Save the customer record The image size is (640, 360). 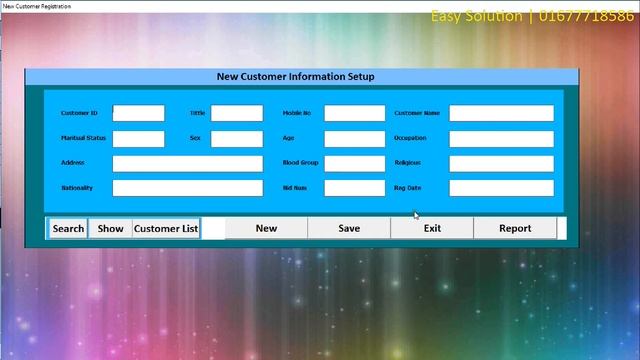[349, 228]
